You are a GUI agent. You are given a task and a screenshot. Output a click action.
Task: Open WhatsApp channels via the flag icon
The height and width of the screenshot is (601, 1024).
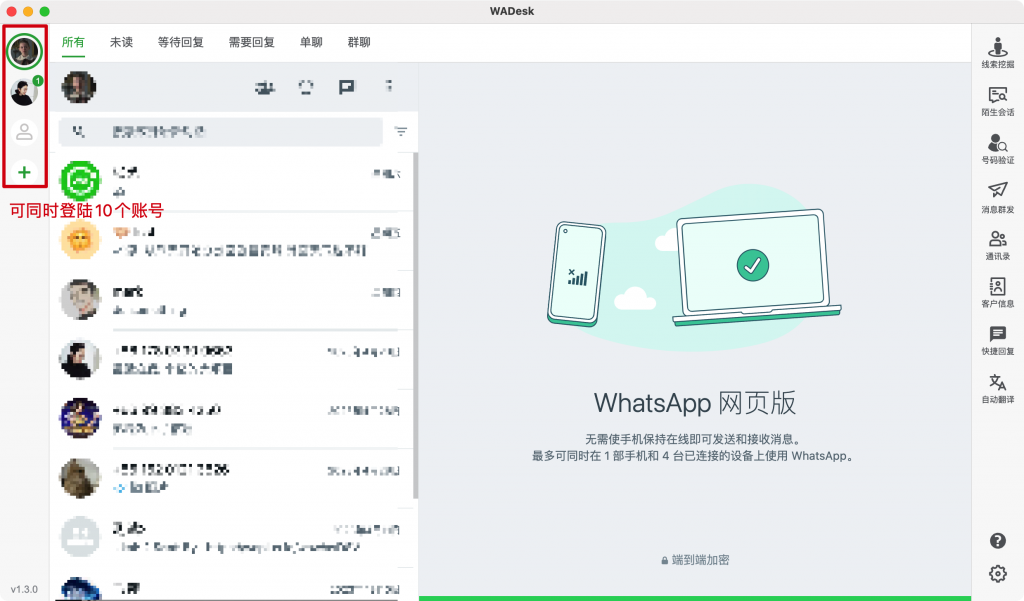347,87
